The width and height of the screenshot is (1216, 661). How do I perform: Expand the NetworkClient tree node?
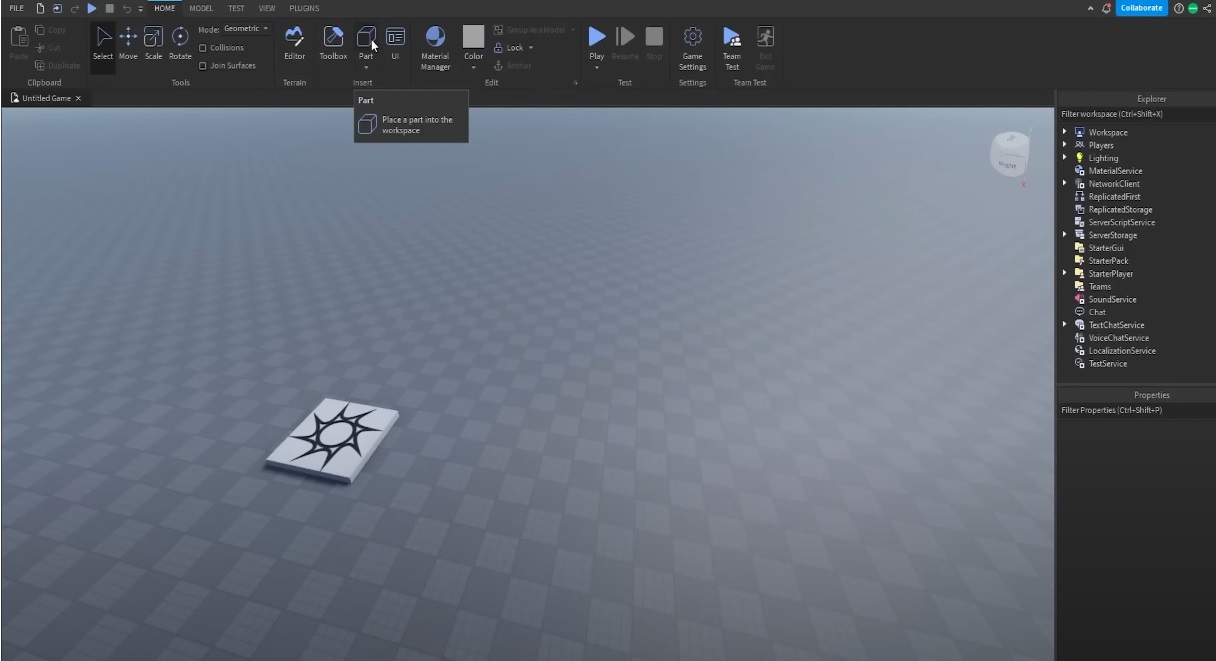1065,184
